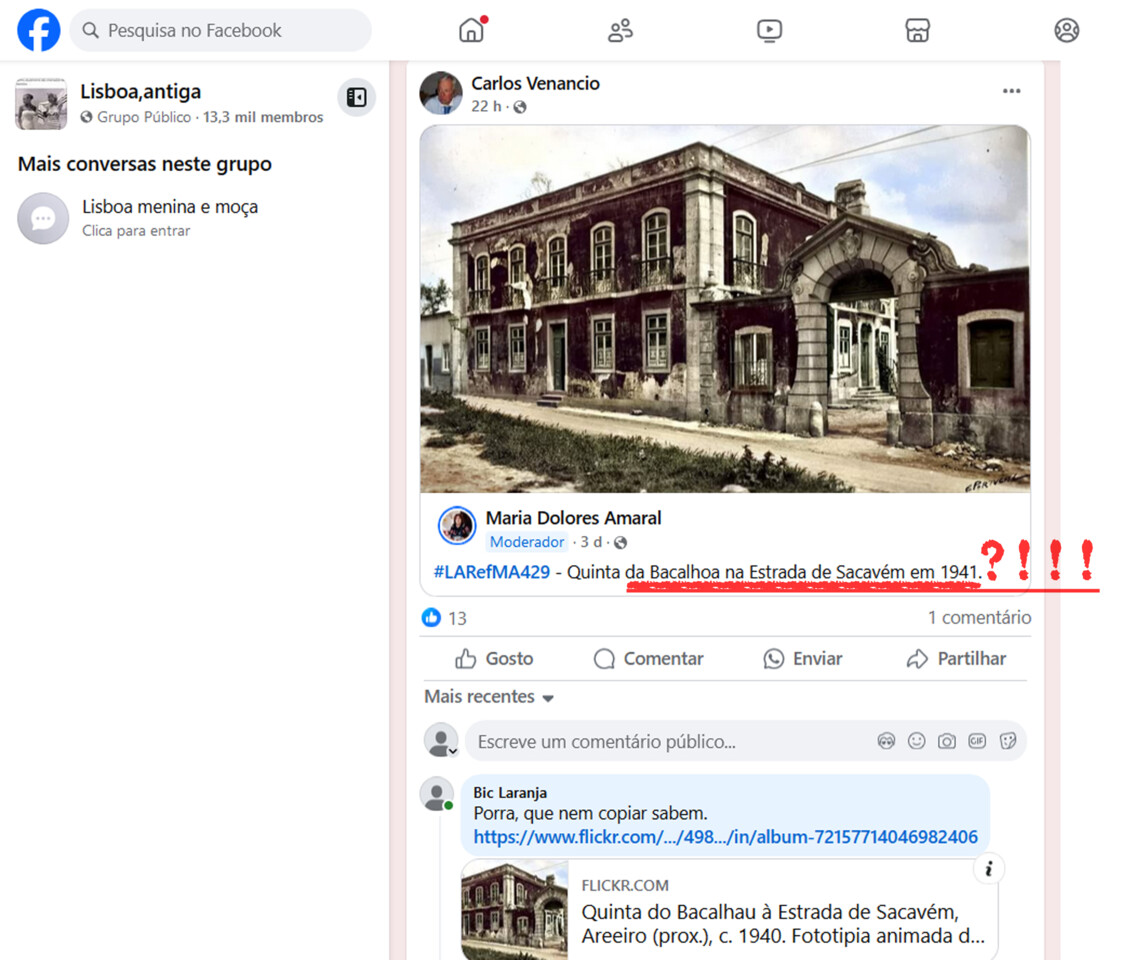Click the Pesquisa no Facebook search field

point(220,31)
